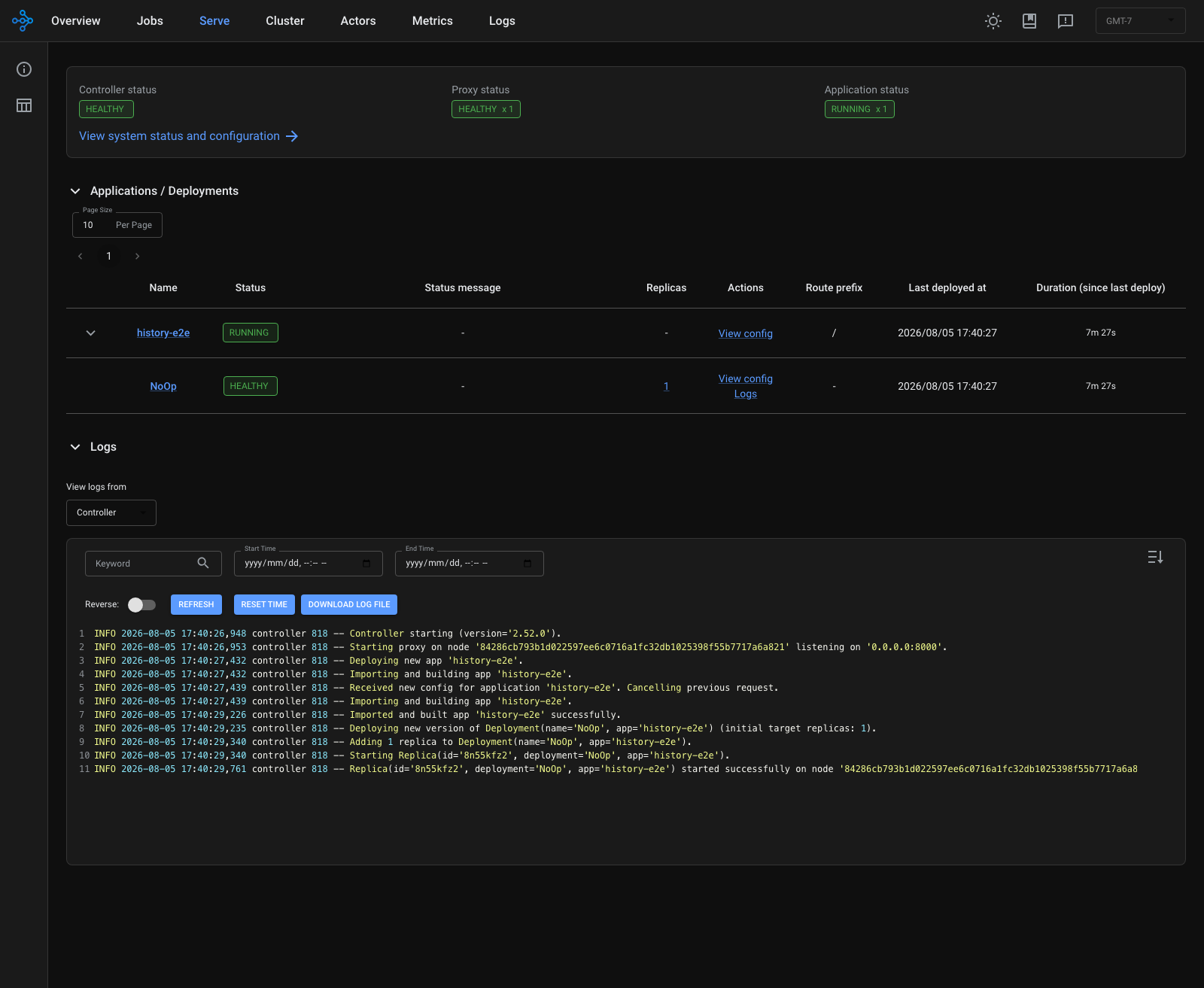Click the Last deployed at column header
This screenshot has width=1204, height=988.
click(x=947, y=288)
